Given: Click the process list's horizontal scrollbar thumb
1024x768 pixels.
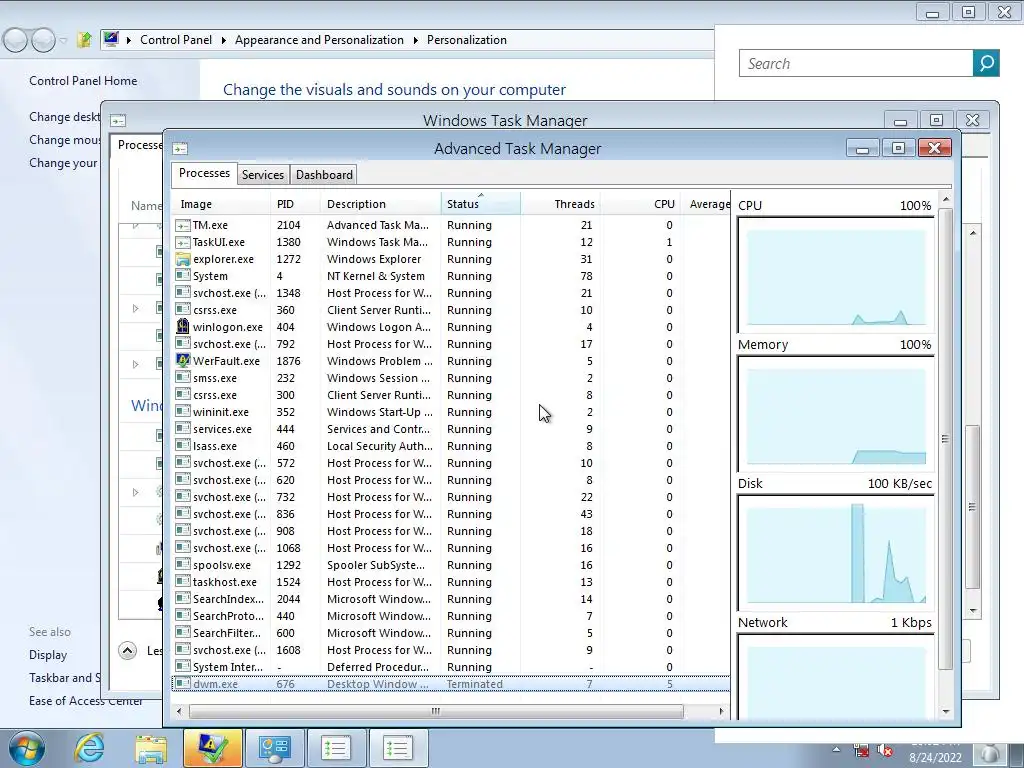Looking at the screenshot, I should [436, 711].
